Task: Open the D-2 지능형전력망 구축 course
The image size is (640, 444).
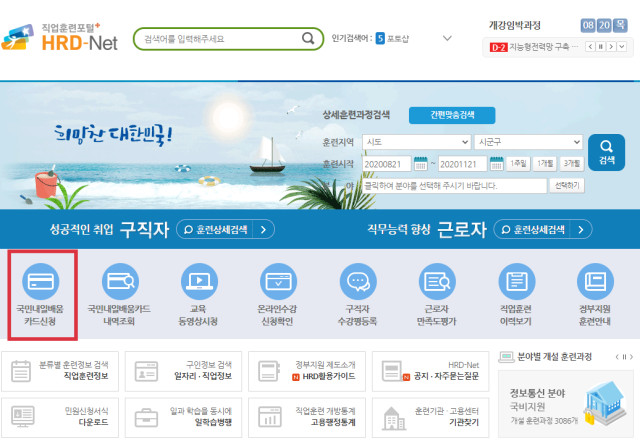Action: [x=534, y=47]
